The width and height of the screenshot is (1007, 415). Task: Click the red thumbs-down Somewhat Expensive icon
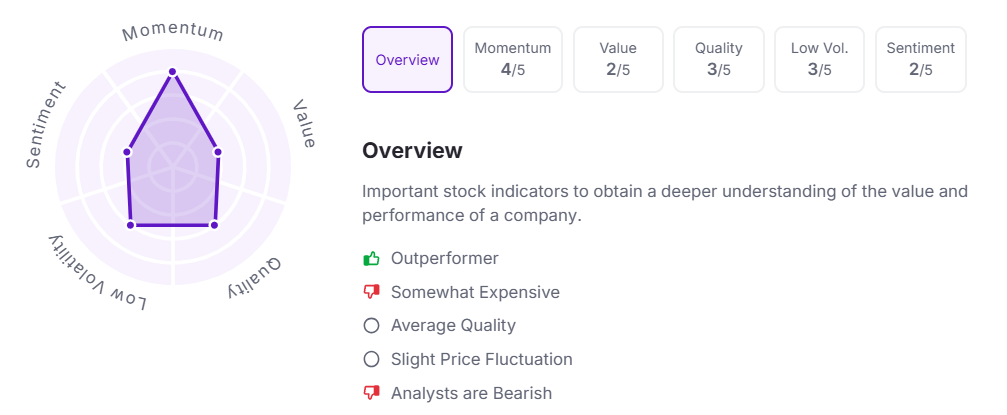(x=372, y=293)
